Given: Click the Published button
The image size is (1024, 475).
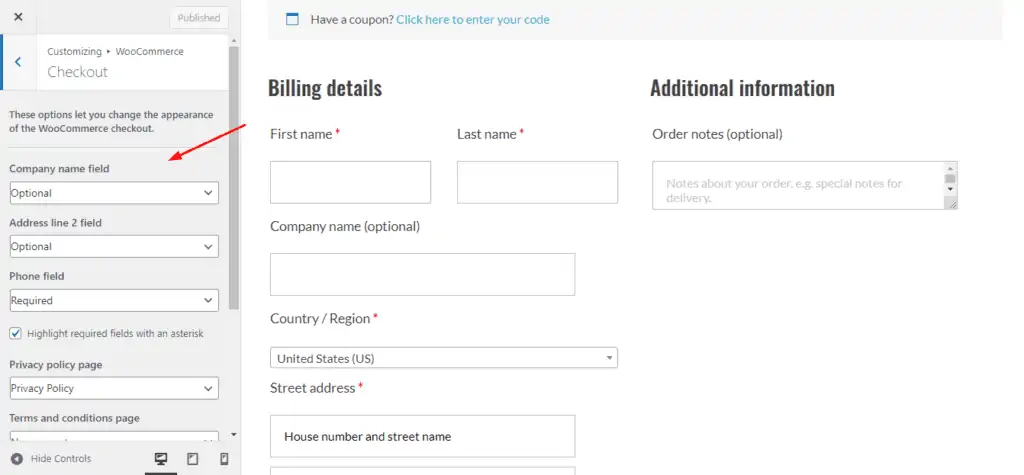Looking at the screenshot, I should pos(198,18).
